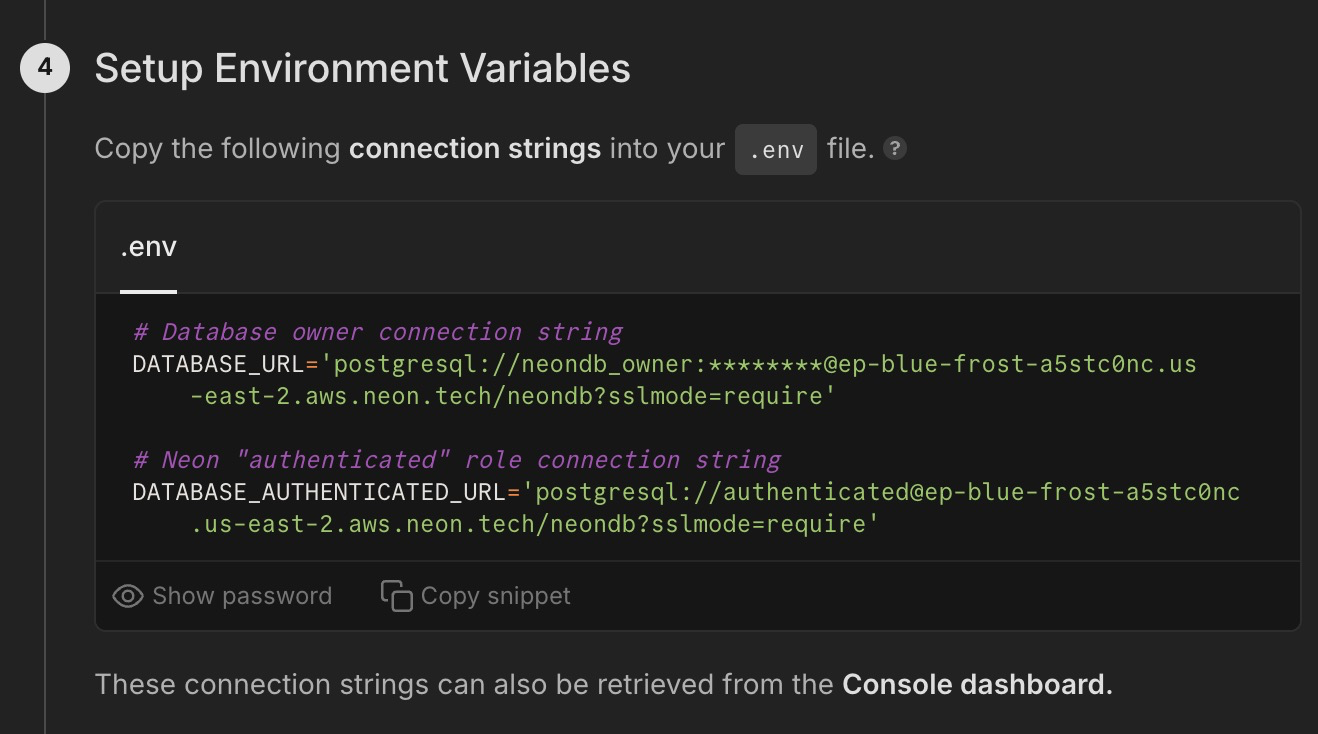Click the wrapped line starting with -east-2.aws
This screenshot has height=734, width=1318.
[x=512, y=396]
